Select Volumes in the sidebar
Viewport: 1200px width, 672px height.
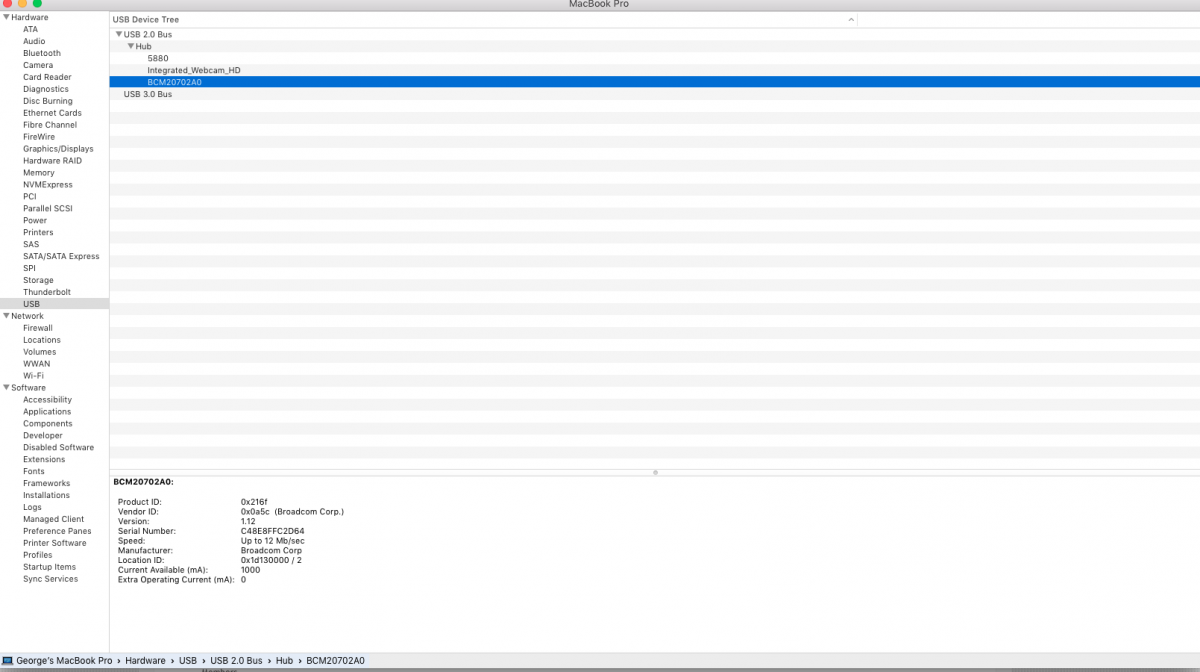pos(40,352)
